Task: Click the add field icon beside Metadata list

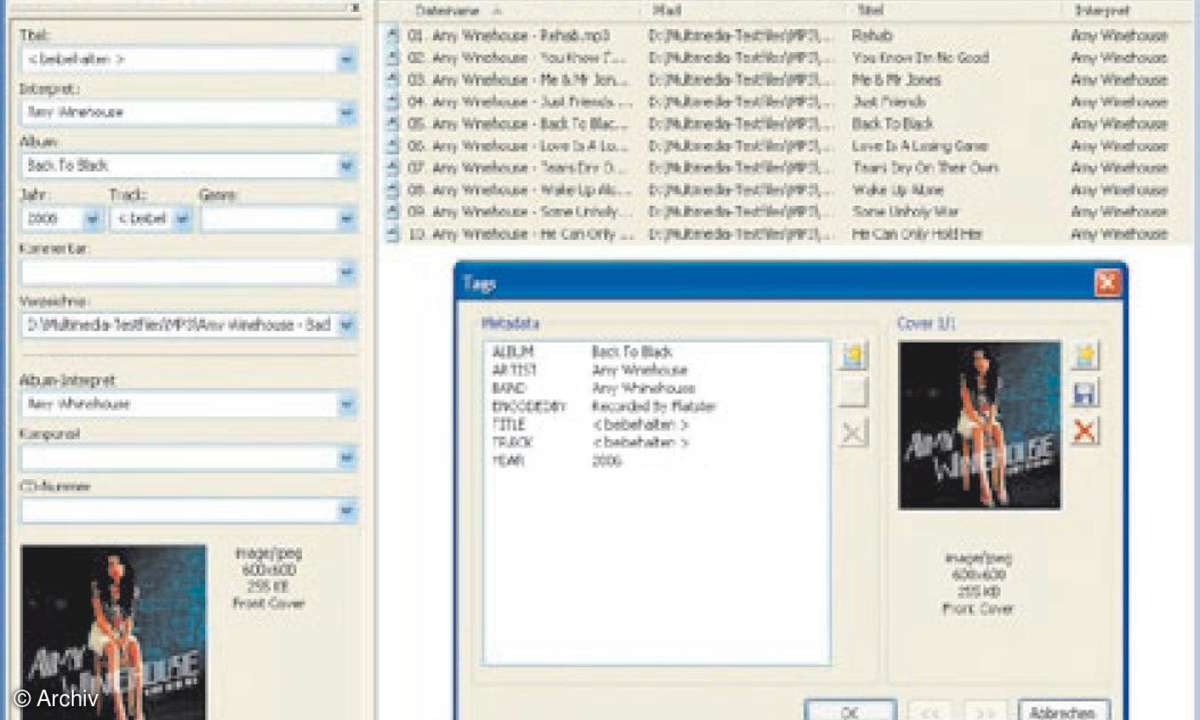Action: (x=854, y=356)
